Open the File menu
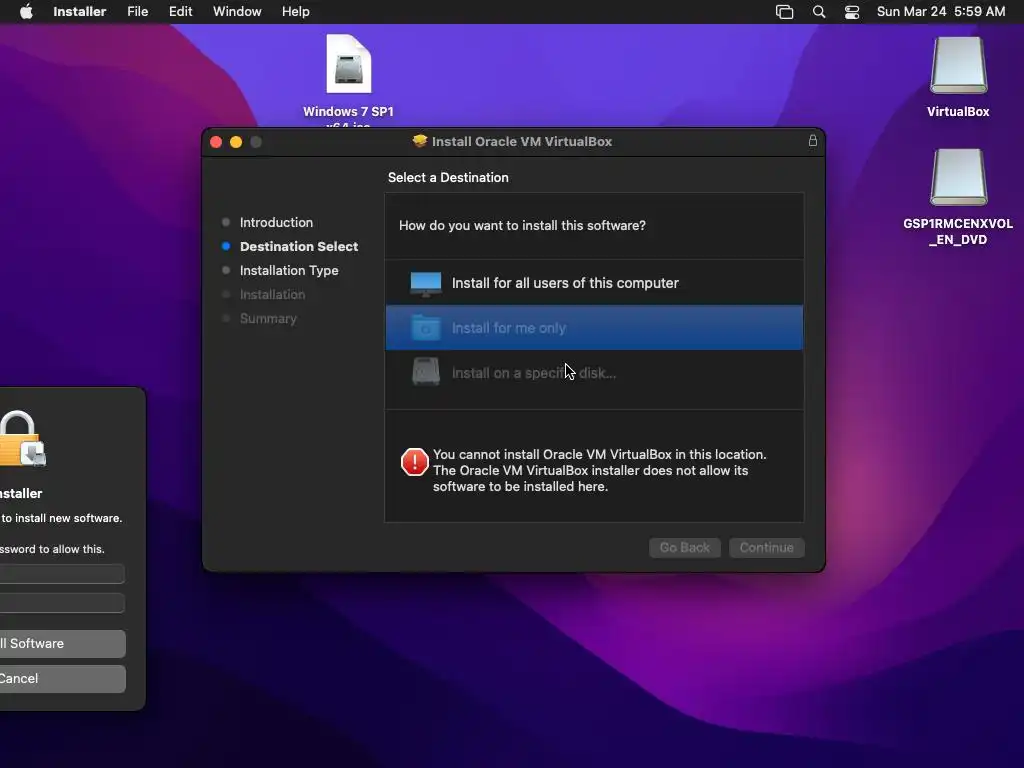 coord(138,12)
